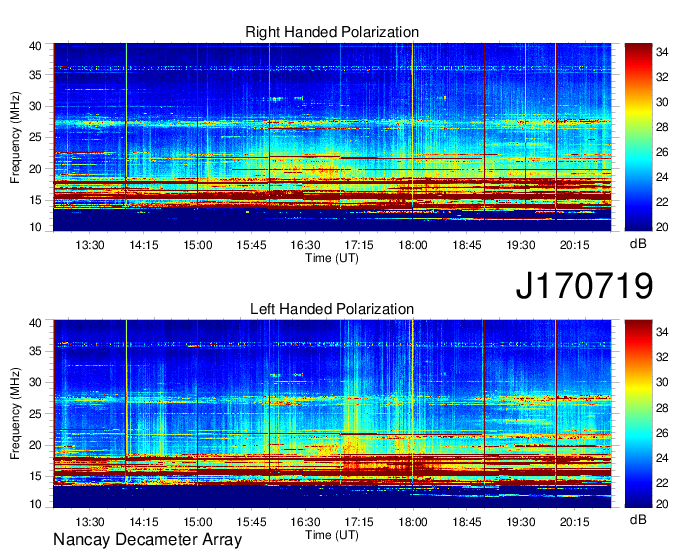Click the bottom plot's '16:30' time tick
The image size is (680, 552).
tap(305, 522)
